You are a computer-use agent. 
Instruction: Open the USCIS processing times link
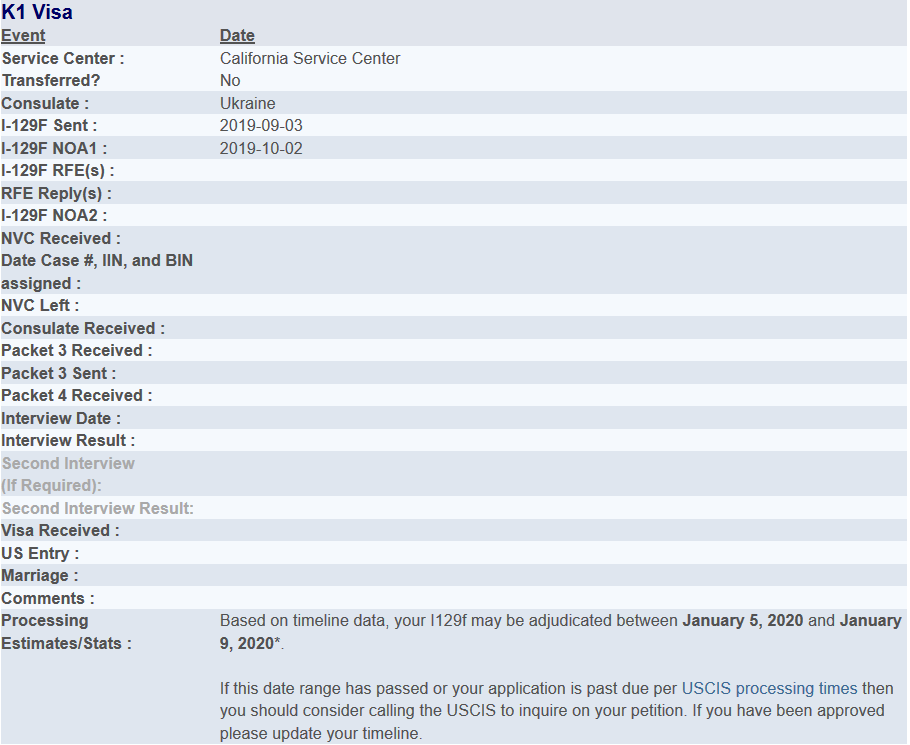(769, 689)
